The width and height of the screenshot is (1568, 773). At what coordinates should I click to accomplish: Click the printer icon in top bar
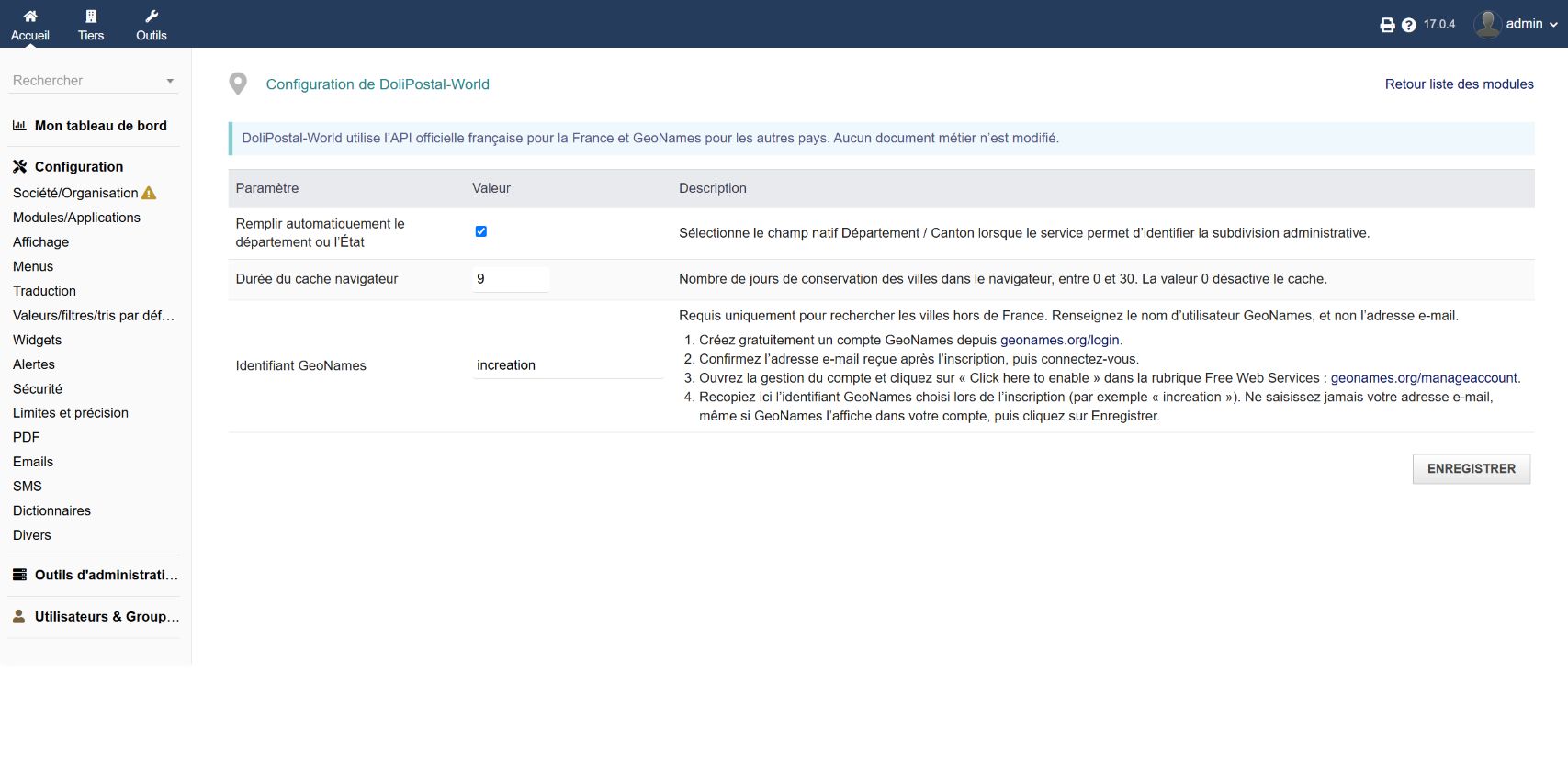(x=1387, y=25)
